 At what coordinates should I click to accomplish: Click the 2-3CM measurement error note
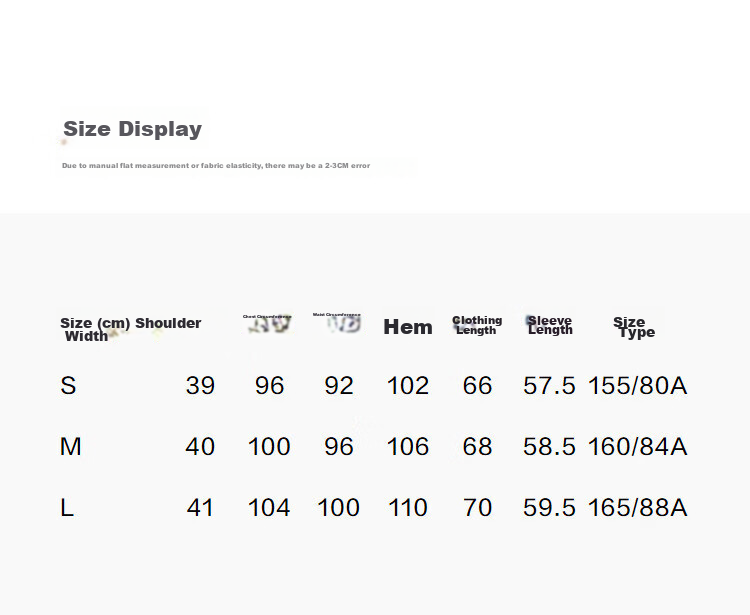tap(216, 165)
